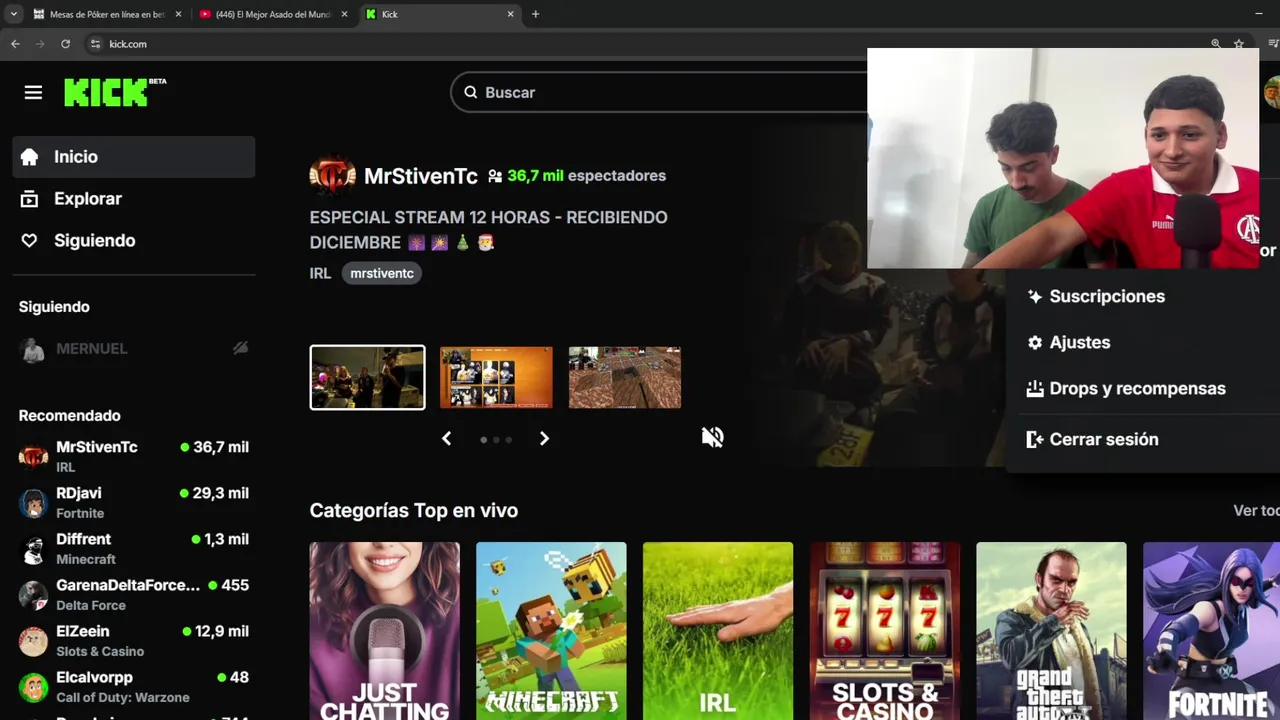Screen dimensions: 1280x720
Task: Click the search magnifier icon
Action: tap(470, 92)
